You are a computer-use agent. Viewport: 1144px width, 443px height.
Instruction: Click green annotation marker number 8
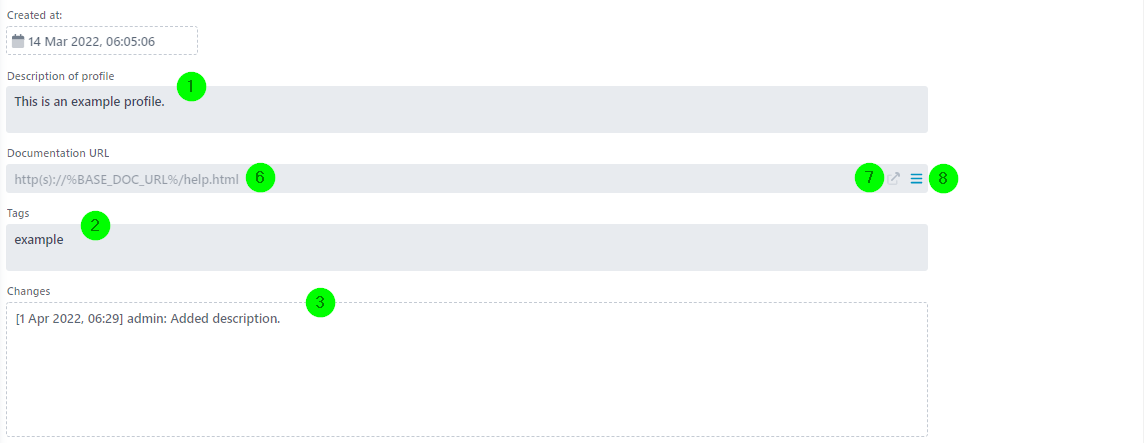[x=943, y=177]
